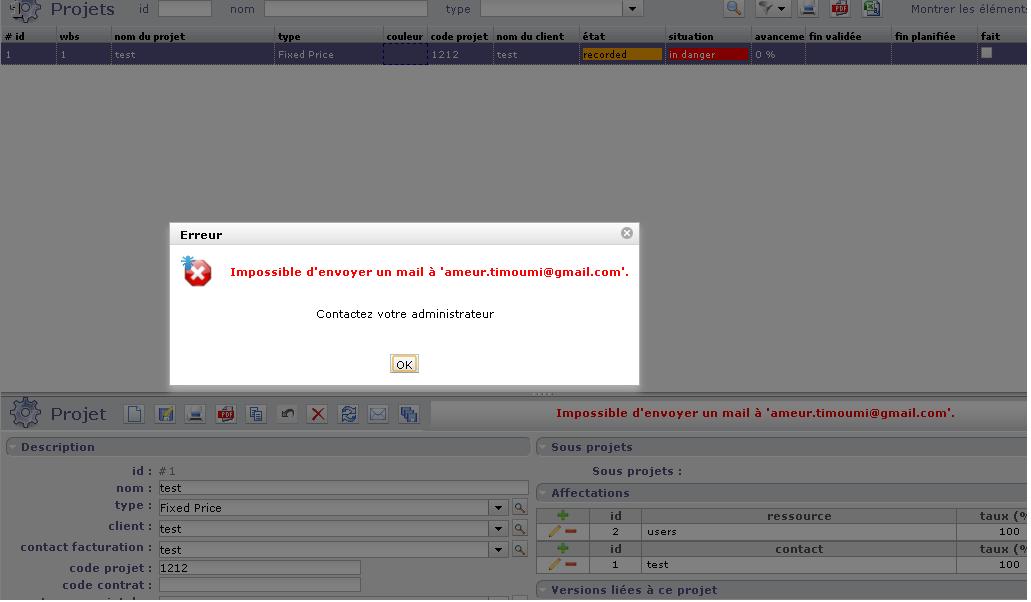The image size is (1031, 602).
Task: Open the contact facturation dropdown arrow
Action: click(x=498, y=550)
